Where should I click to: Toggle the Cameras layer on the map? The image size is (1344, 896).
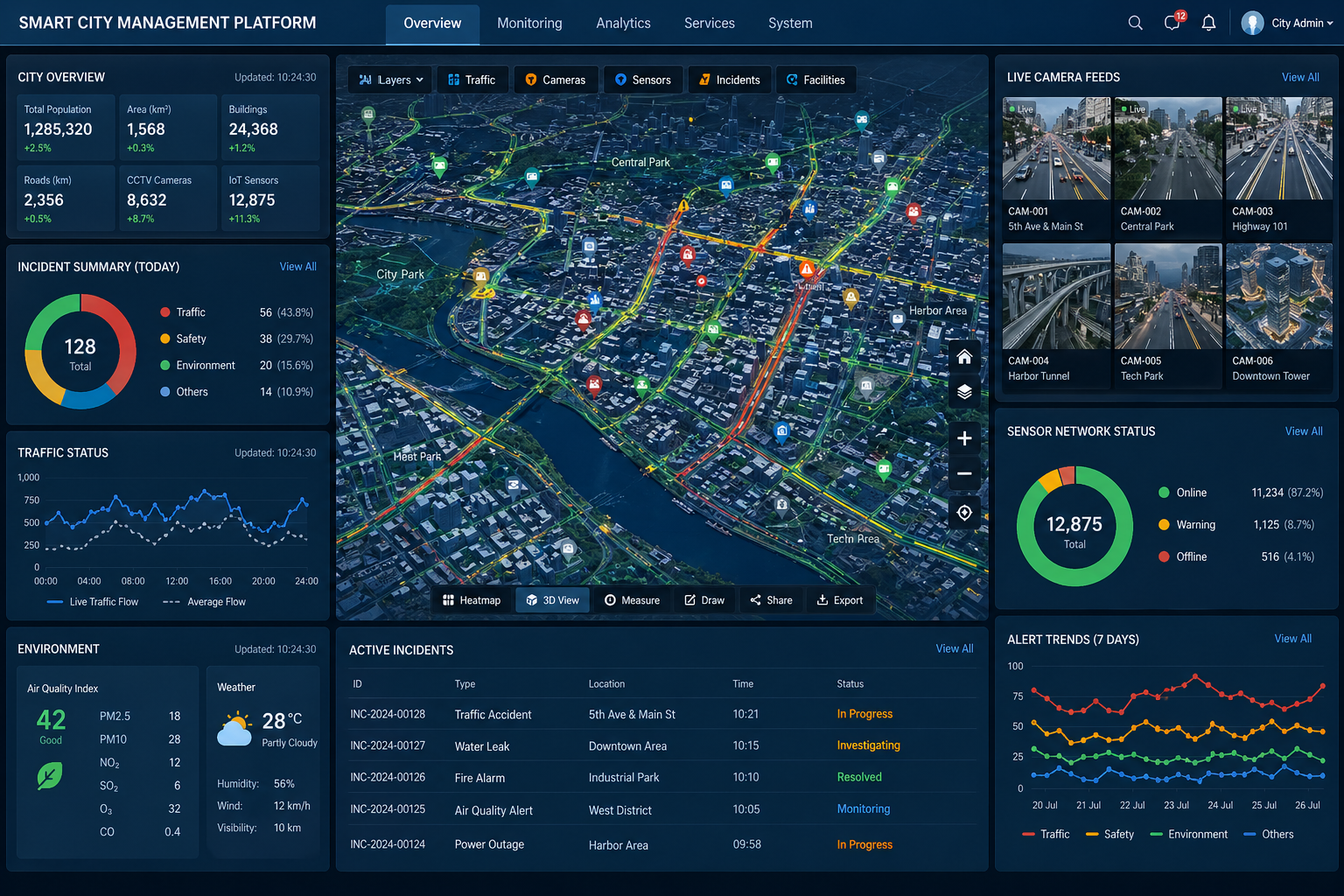pyautogui.click(x=556, y=79)
